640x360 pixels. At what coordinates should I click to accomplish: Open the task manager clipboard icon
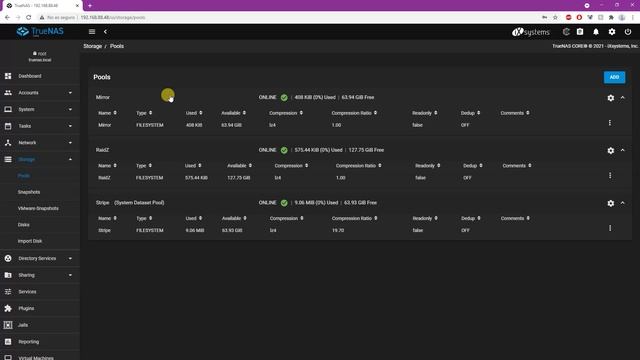tap(580, 31)
